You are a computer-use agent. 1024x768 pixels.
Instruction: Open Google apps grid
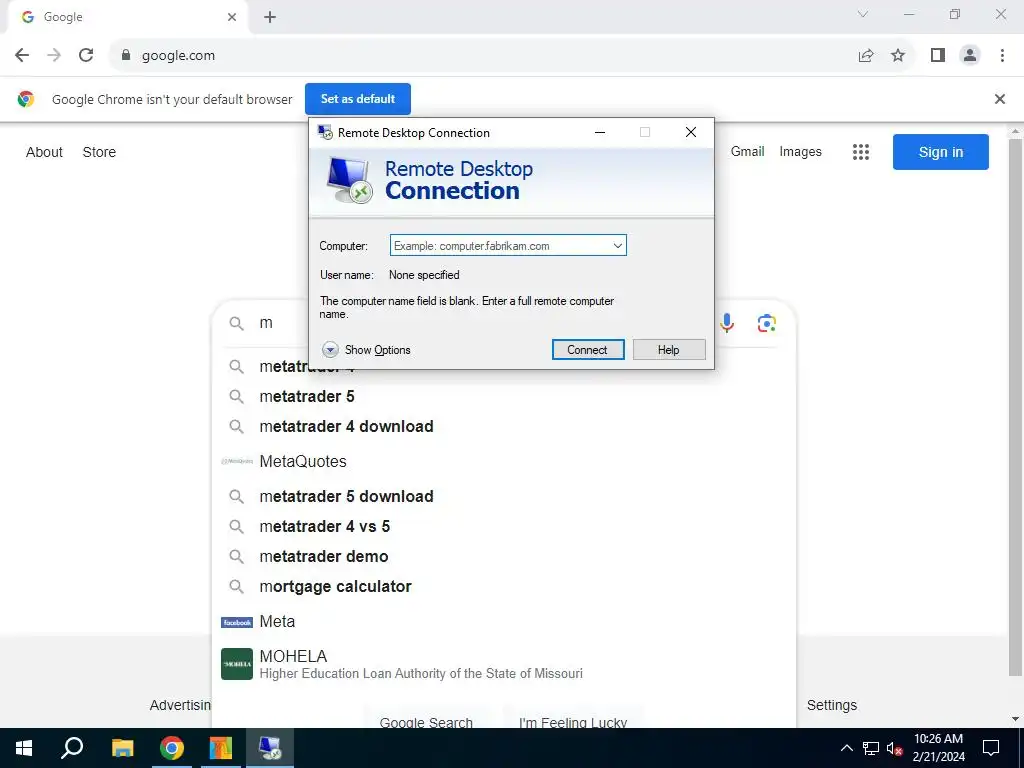click(x=861, y=152)
